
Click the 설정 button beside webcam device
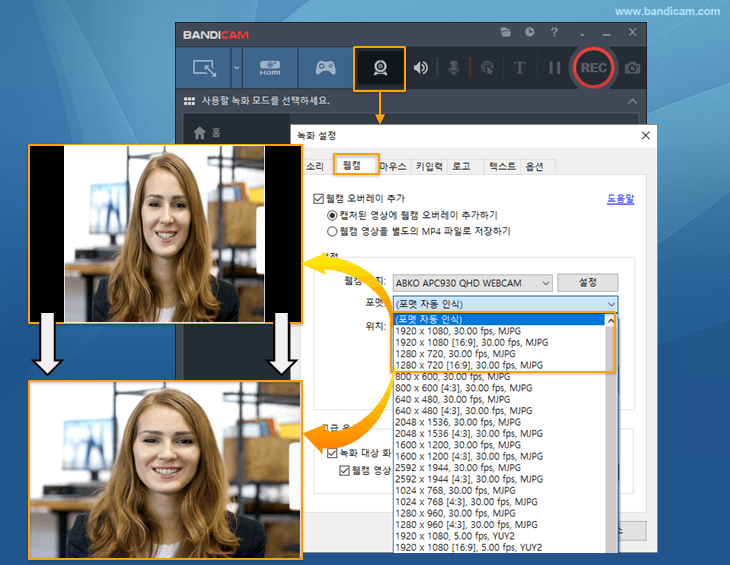pyautogui.click(x=587, y=283)
